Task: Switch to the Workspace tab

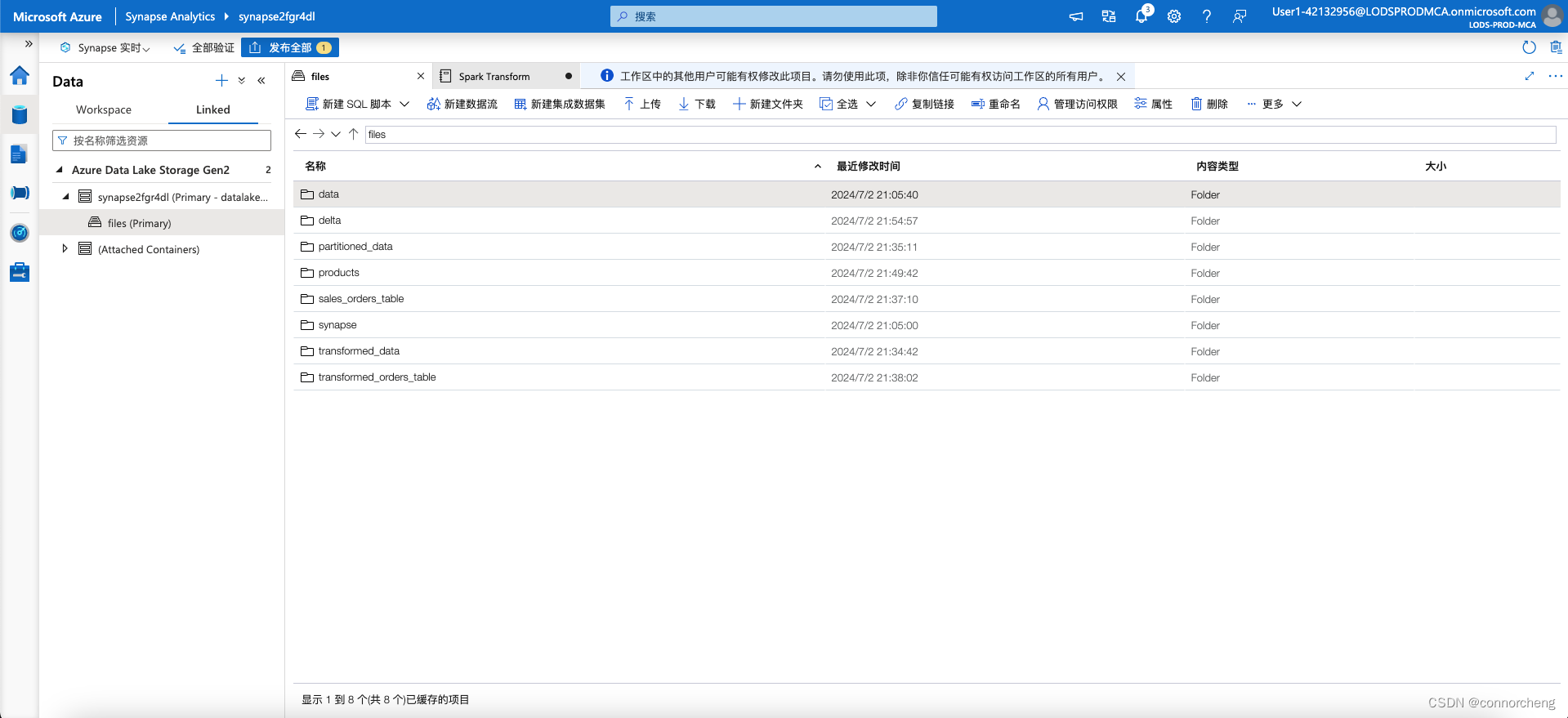Action: coord(104,109)
